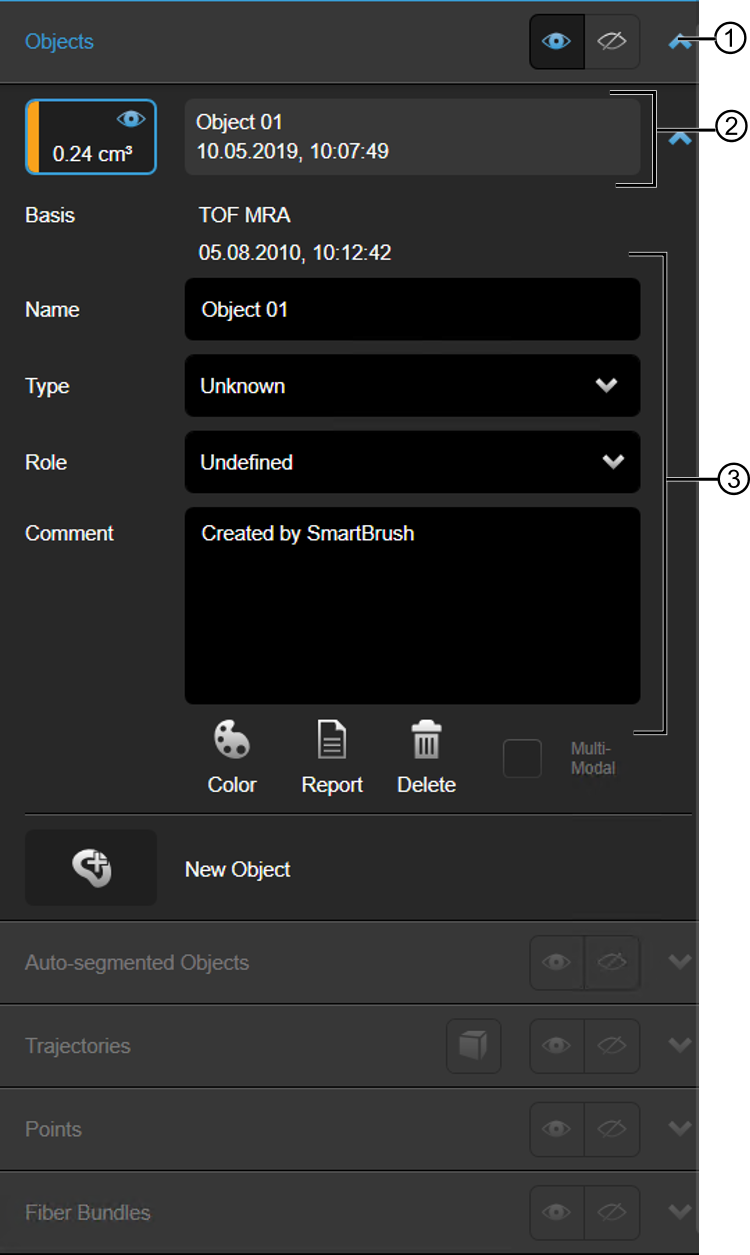Enable the Multi-Modal checkbox

pos(523,759)
